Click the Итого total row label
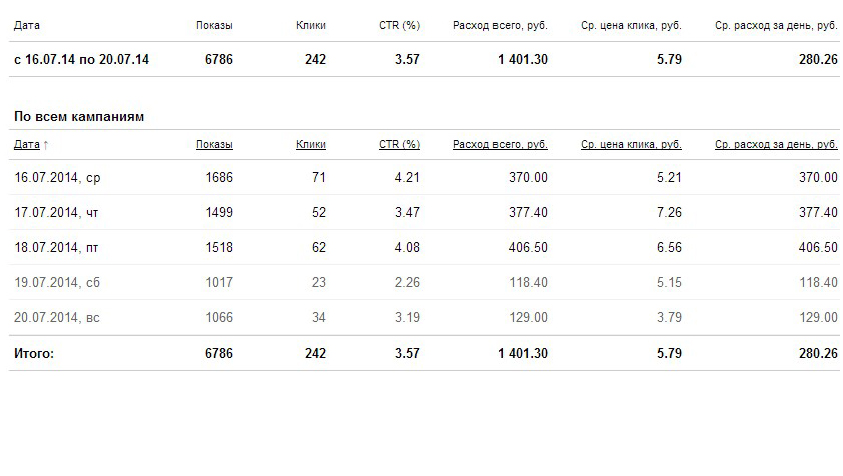This screenshot has width=843, height=476. pos(34,353)
